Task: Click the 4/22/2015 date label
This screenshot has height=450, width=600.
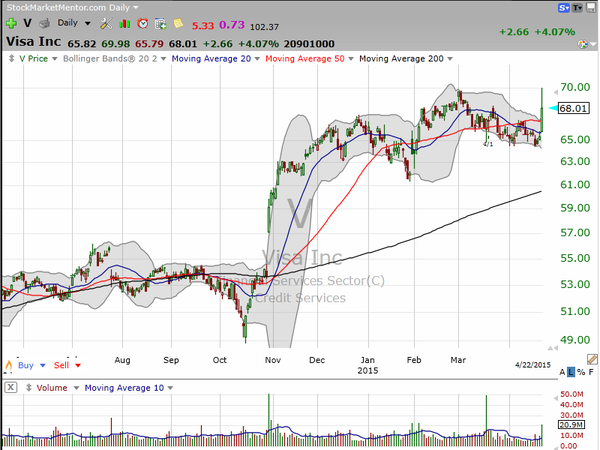Action: coord(533,365)
